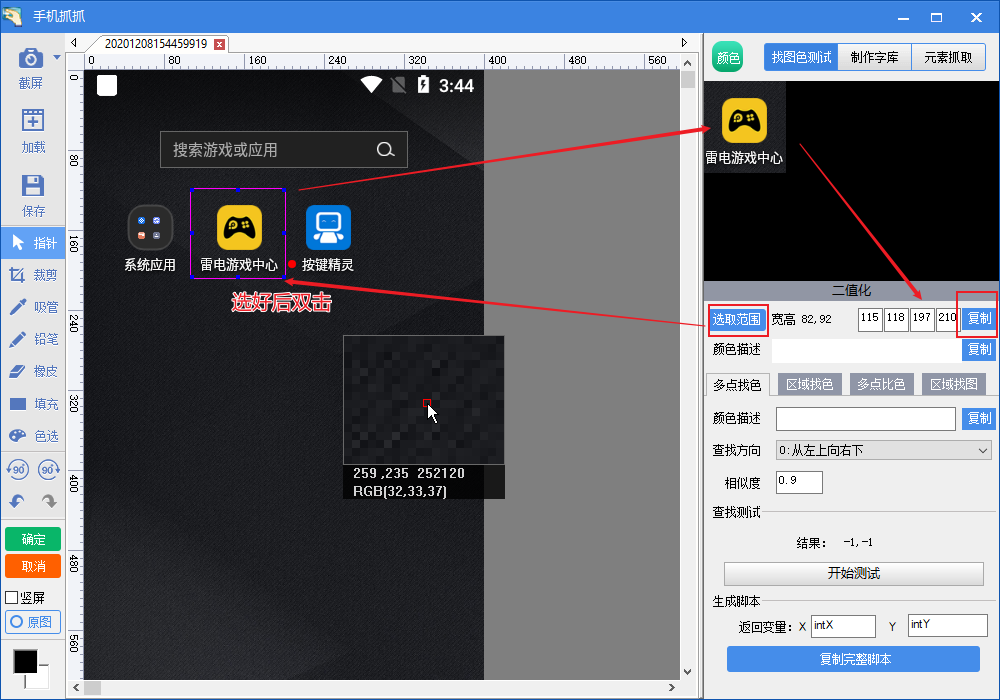Click the canvas vertical scrollbar up arrow

[687, 62]
